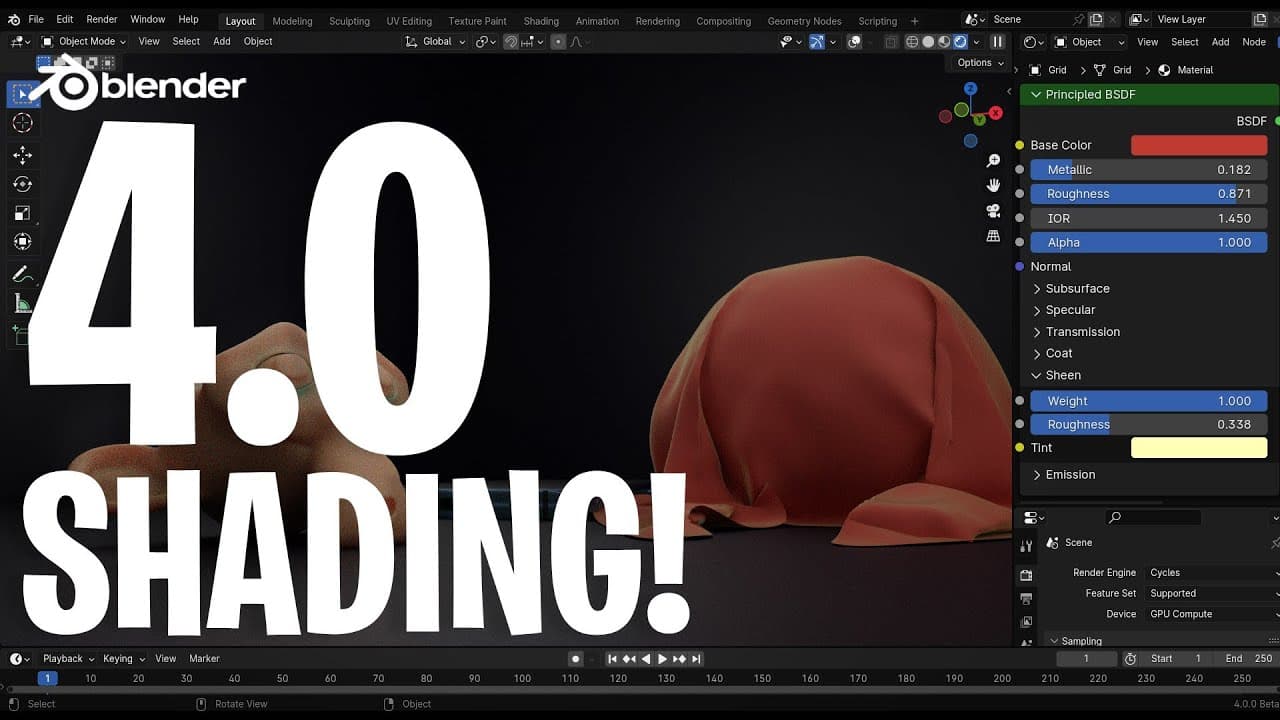Open the Device GPU Compute dropdown

point(1212,614)
